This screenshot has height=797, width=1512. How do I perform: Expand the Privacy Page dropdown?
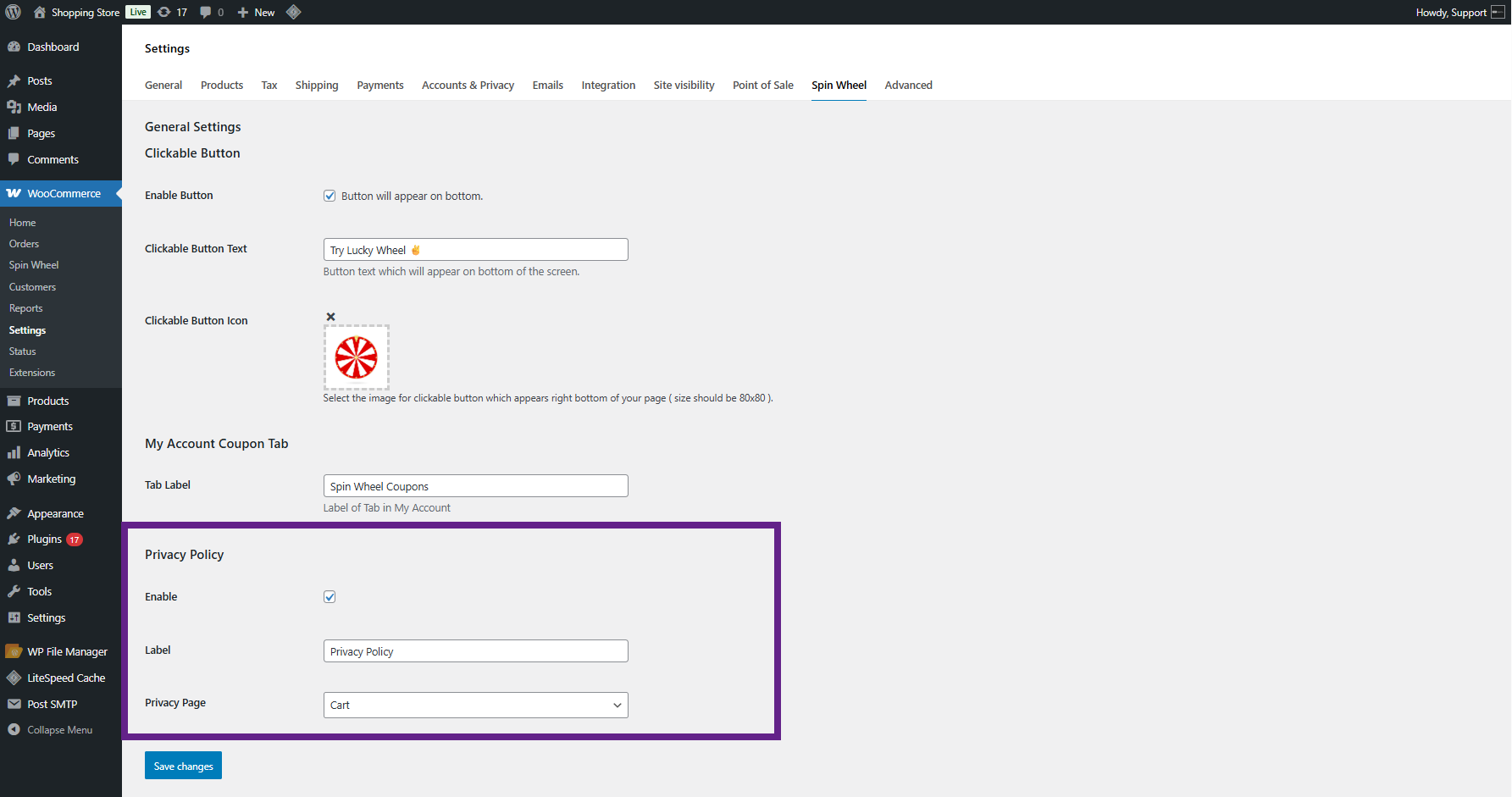point(475,706)
